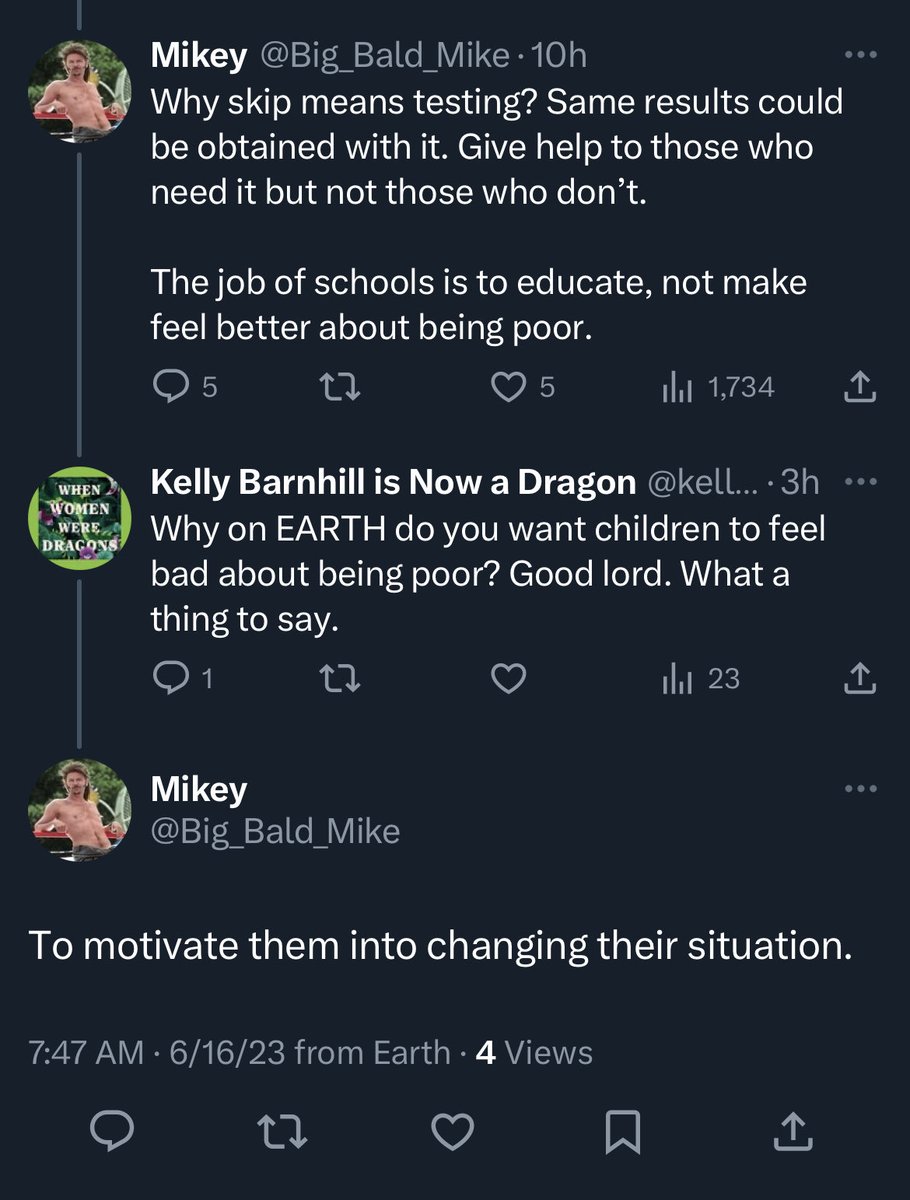Reply to Kelly Barnhill's tweet
This screenshot has height=1200, width=910.
(170, 680)
